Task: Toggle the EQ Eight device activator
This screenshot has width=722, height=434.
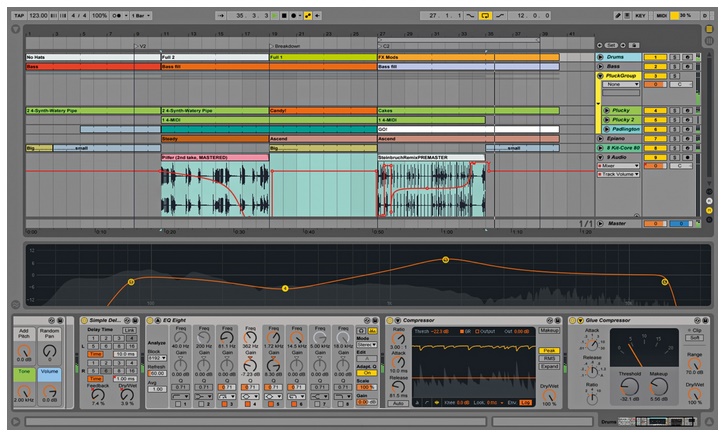Action: tap(151, 320)
